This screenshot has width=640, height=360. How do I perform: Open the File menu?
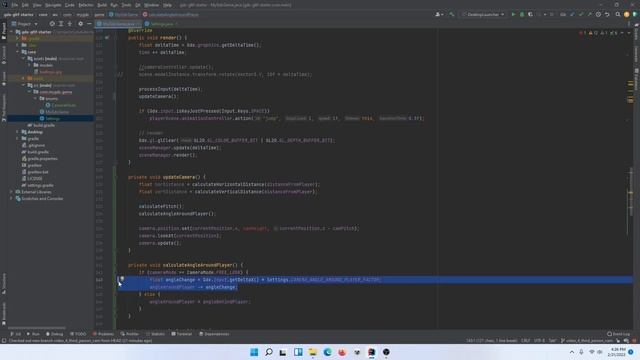pyautogui.click(x=15, y=5)
